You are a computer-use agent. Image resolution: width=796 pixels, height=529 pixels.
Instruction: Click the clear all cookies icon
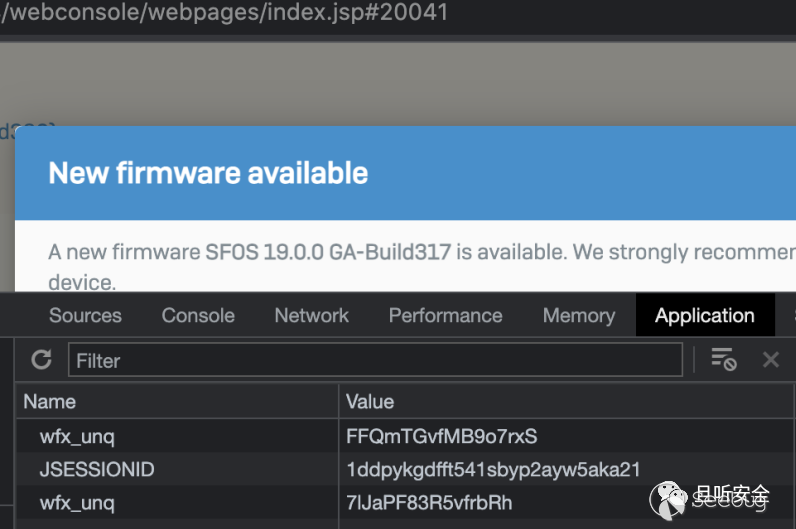(723, 360)
